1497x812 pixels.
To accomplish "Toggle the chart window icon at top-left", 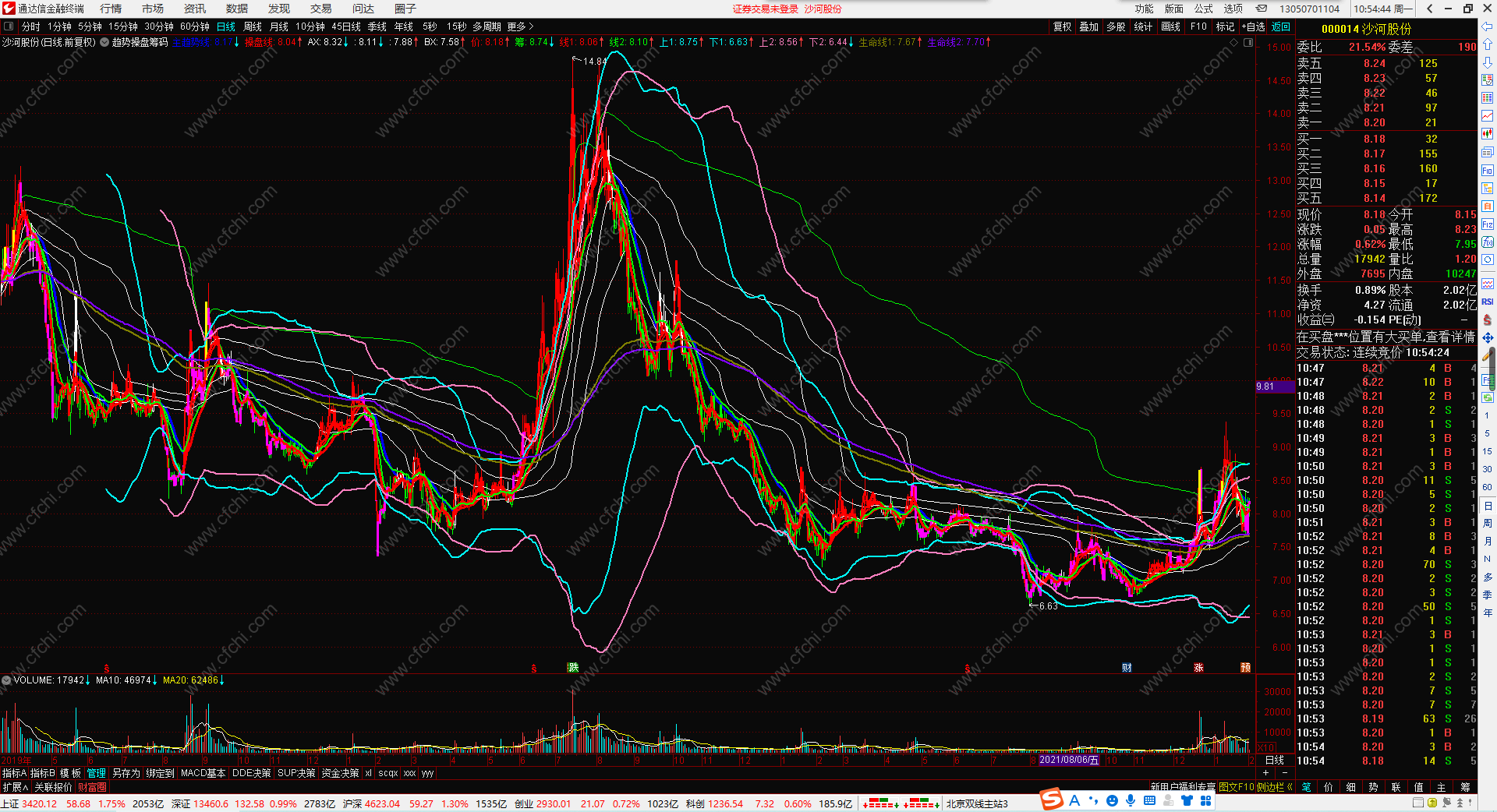I will (9, 26).
